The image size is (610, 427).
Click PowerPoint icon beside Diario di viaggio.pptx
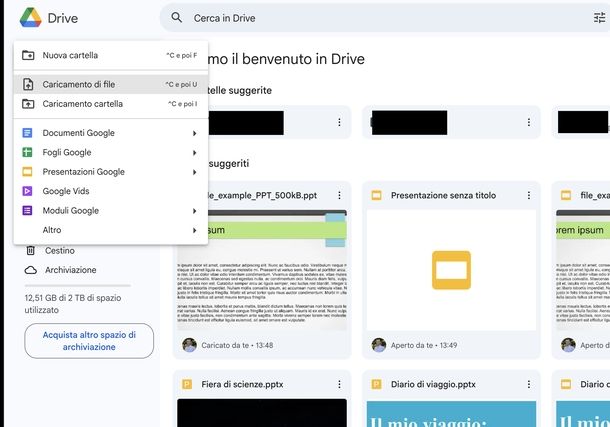point(376,384)
